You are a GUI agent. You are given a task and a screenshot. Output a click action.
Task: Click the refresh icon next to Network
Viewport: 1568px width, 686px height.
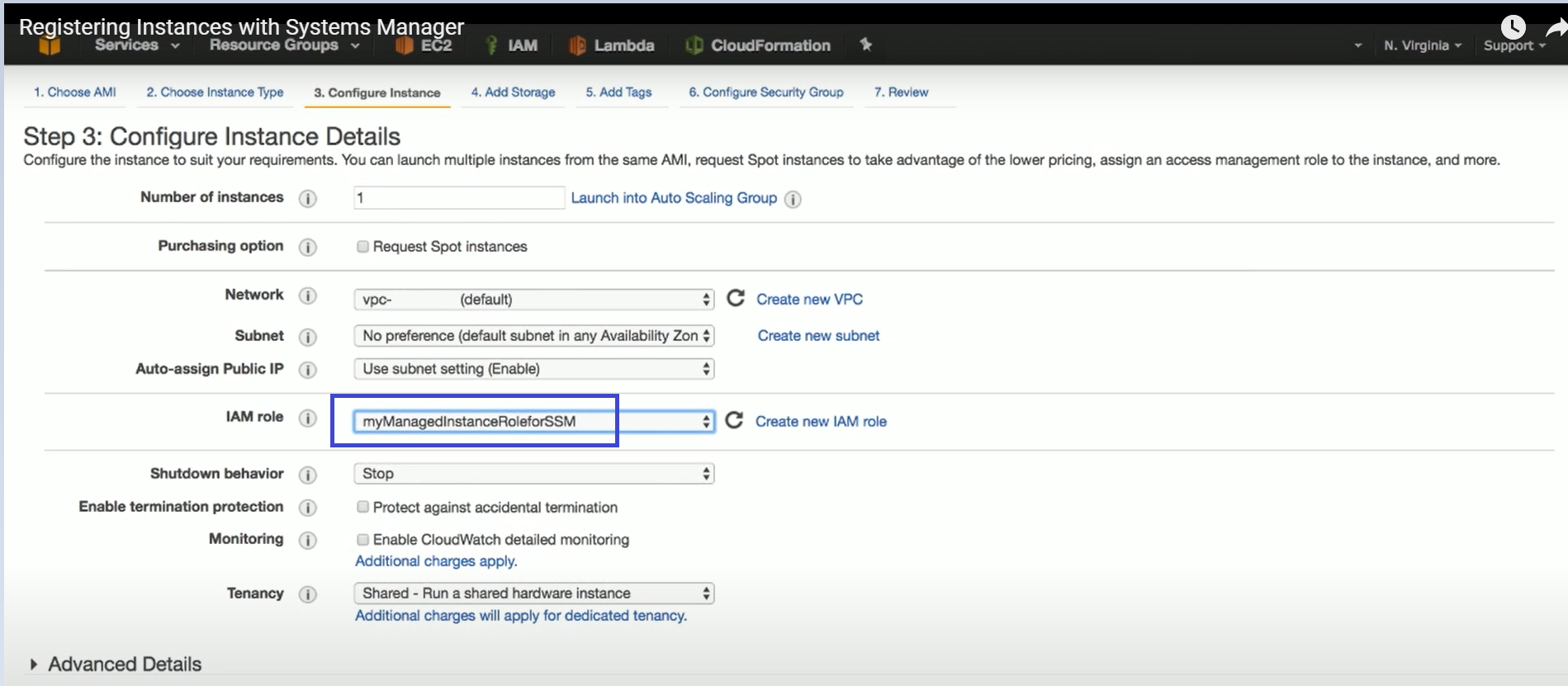pyautogui.click(x=735, y=298)
